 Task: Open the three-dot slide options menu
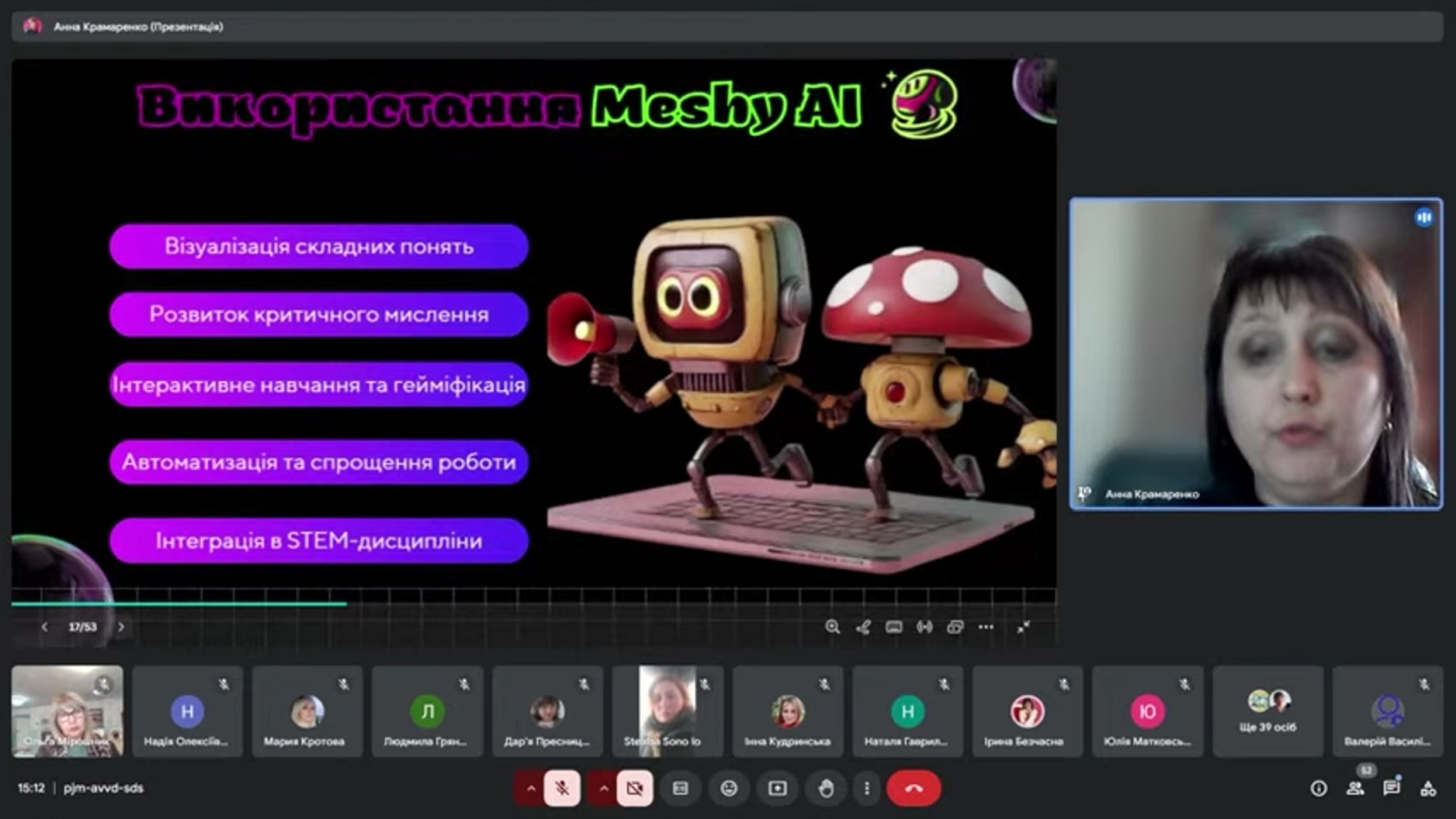986,627
